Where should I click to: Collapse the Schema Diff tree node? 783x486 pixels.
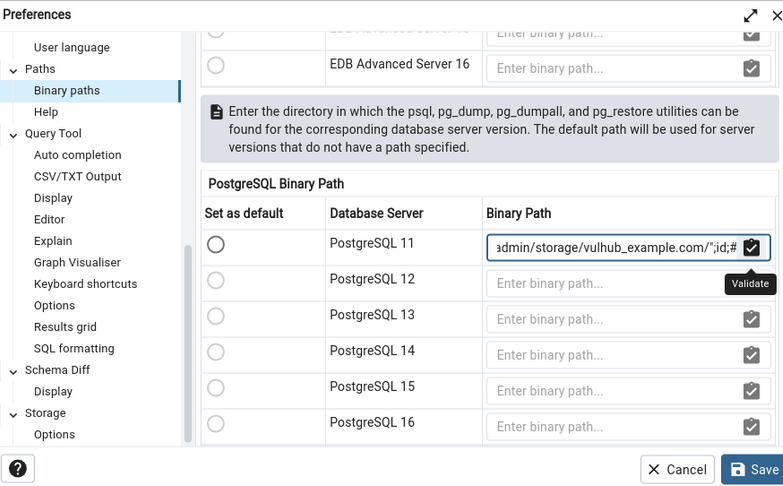pyautogui.click(x=13, y=371)
